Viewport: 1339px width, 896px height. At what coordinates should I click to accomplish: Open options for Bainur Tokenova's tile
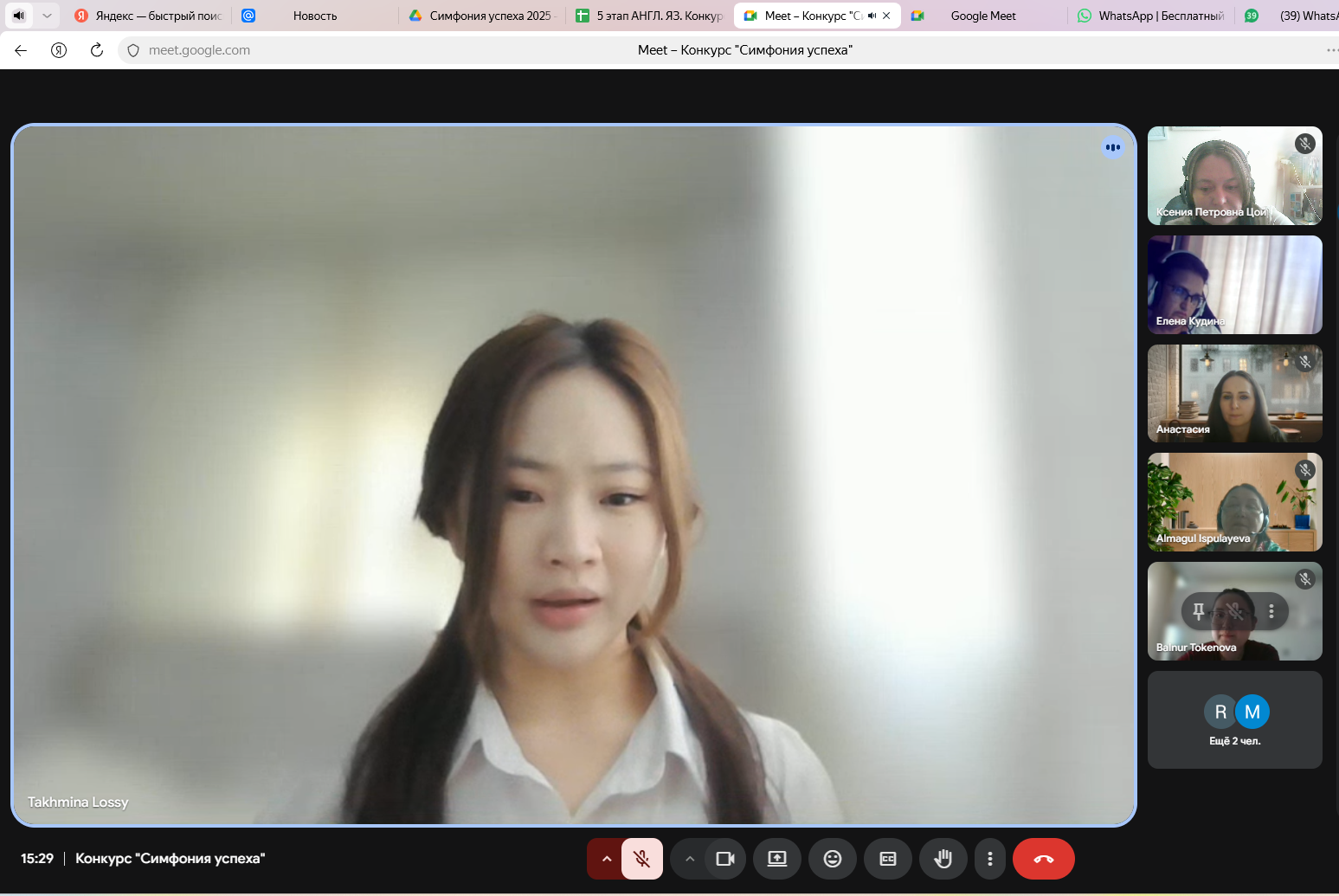tap(1271, 611)
